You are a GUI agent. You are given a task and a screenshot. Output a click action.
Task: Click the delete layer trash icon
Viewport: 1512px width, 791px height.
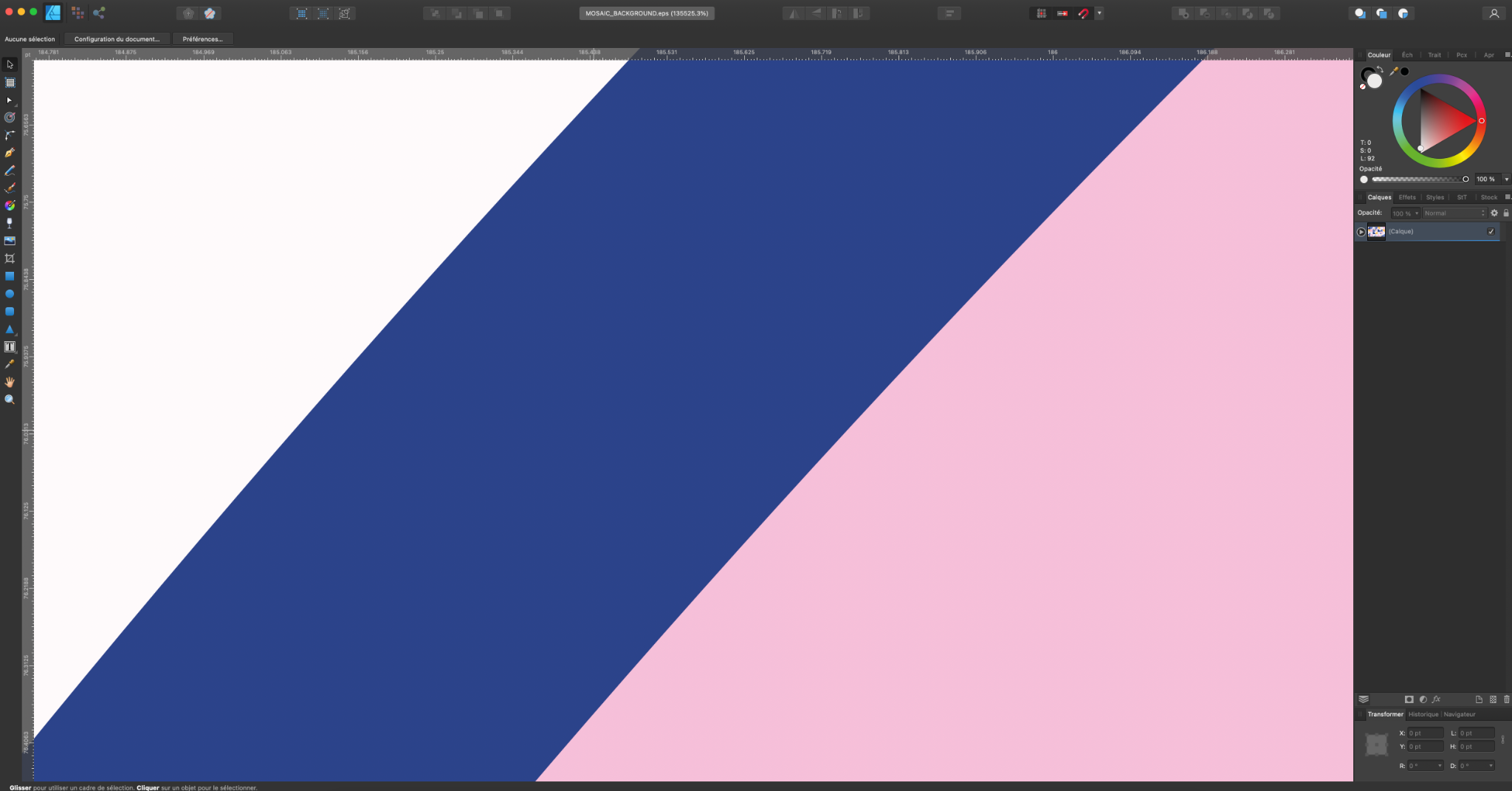(x=1507, y=699)
